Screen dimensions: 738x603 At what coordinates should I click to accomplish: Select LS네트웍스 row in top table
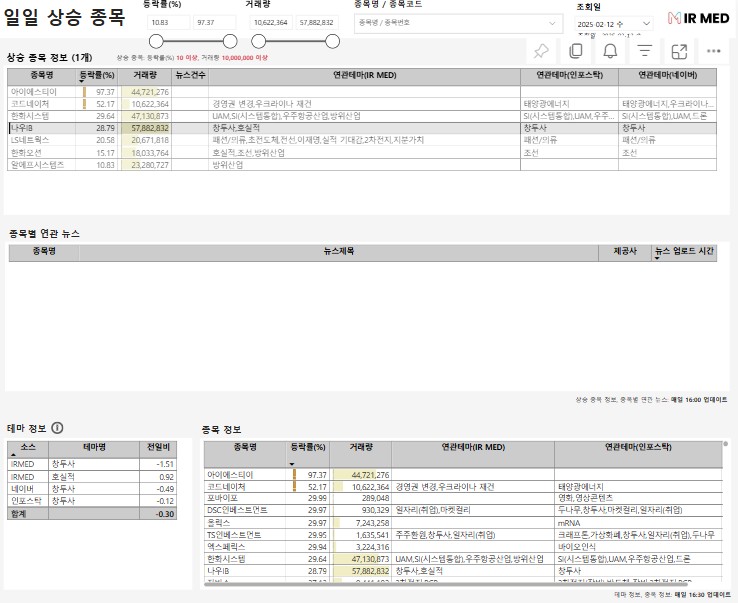[362, 140]
